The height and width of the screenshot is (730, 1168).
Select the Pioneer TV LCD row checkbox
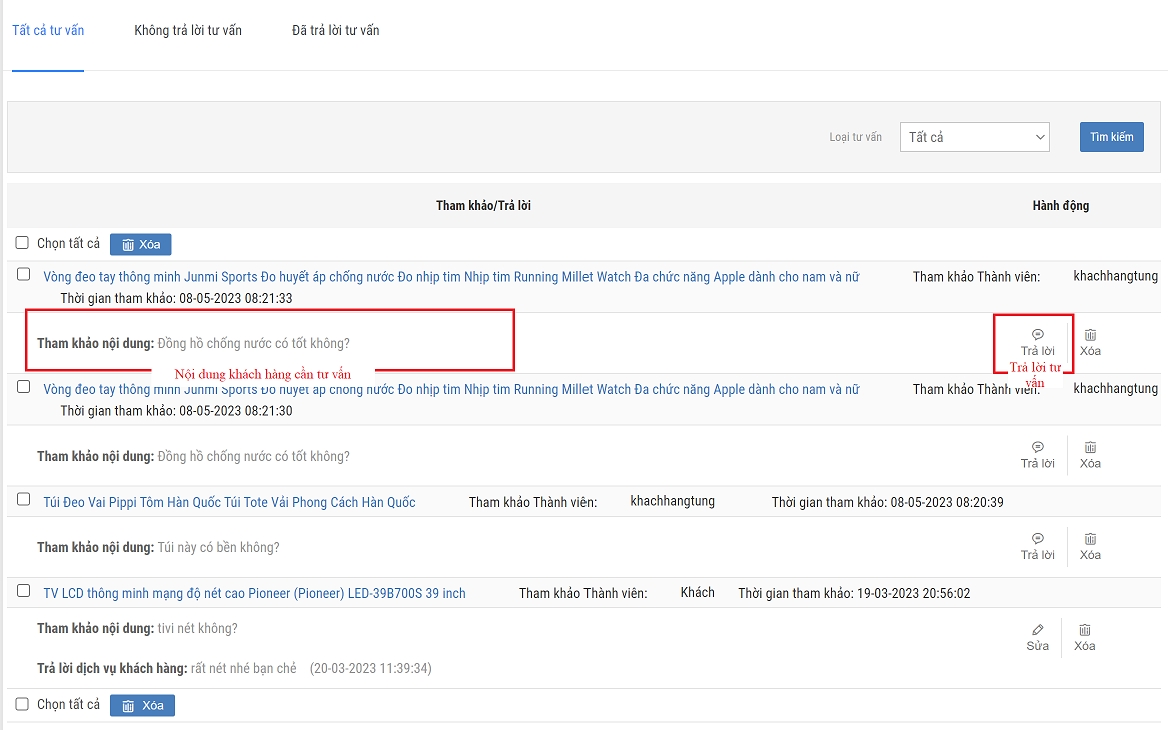tap(23, 591)
